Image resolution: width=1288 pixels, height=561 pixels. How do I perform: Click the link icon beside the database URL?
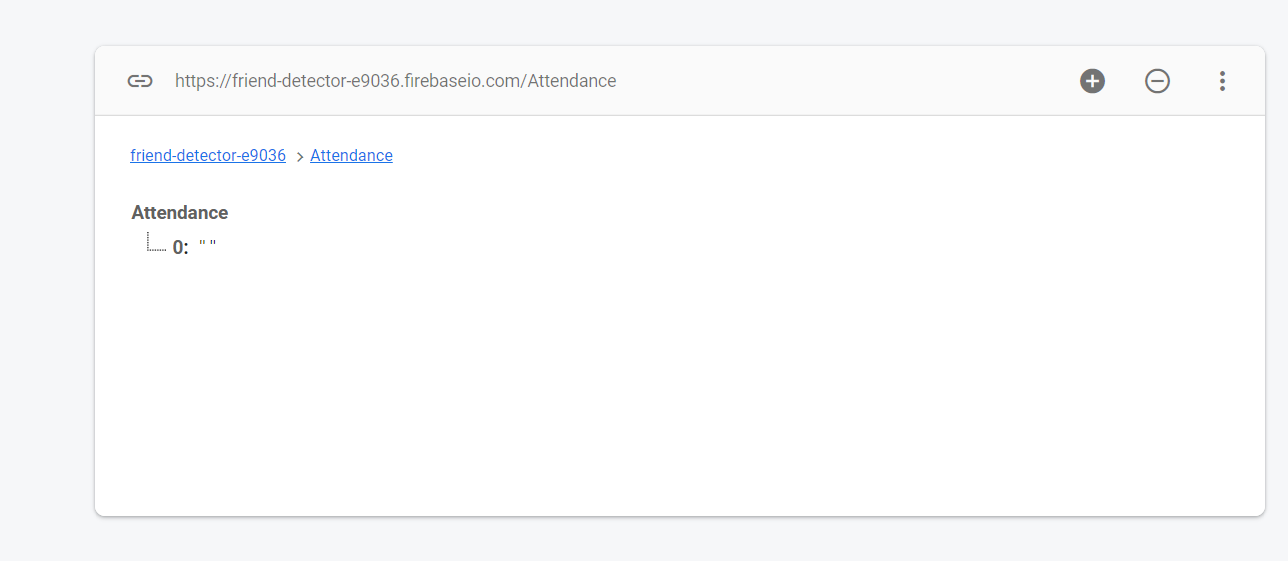(x=140, y=81)
